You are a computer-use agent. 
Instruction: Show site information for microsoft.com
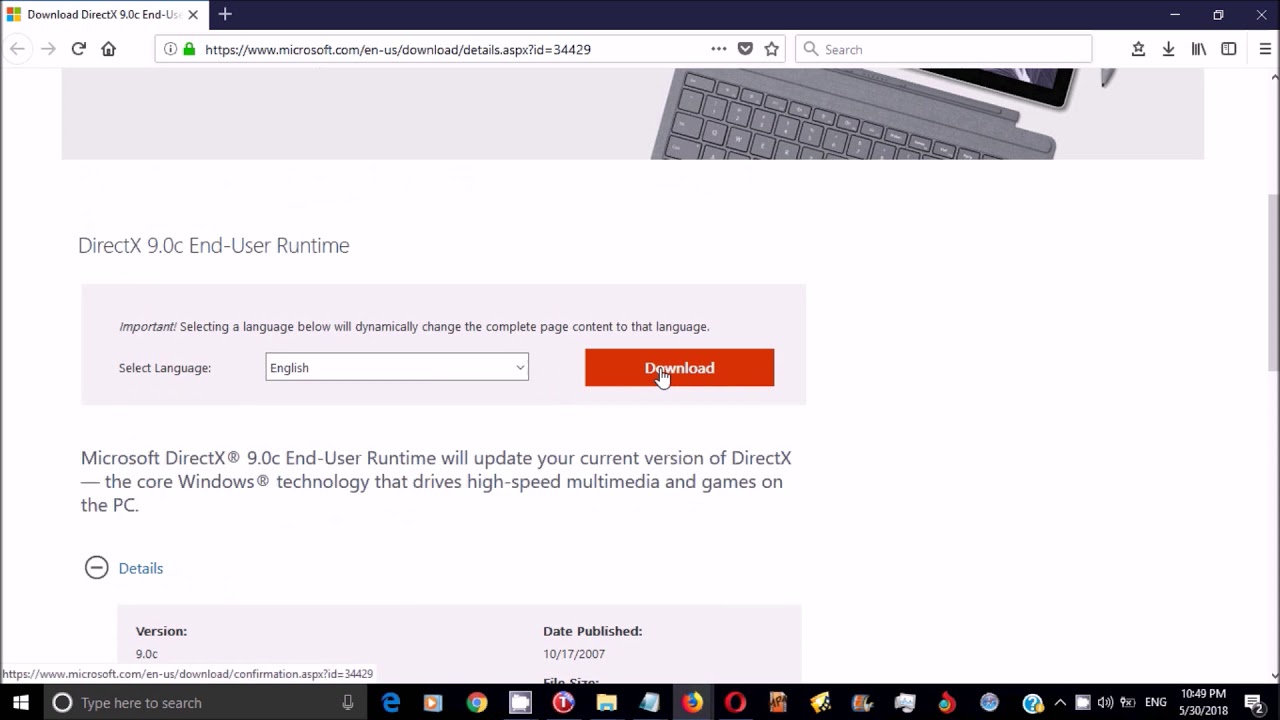click(x=170, y=49)
